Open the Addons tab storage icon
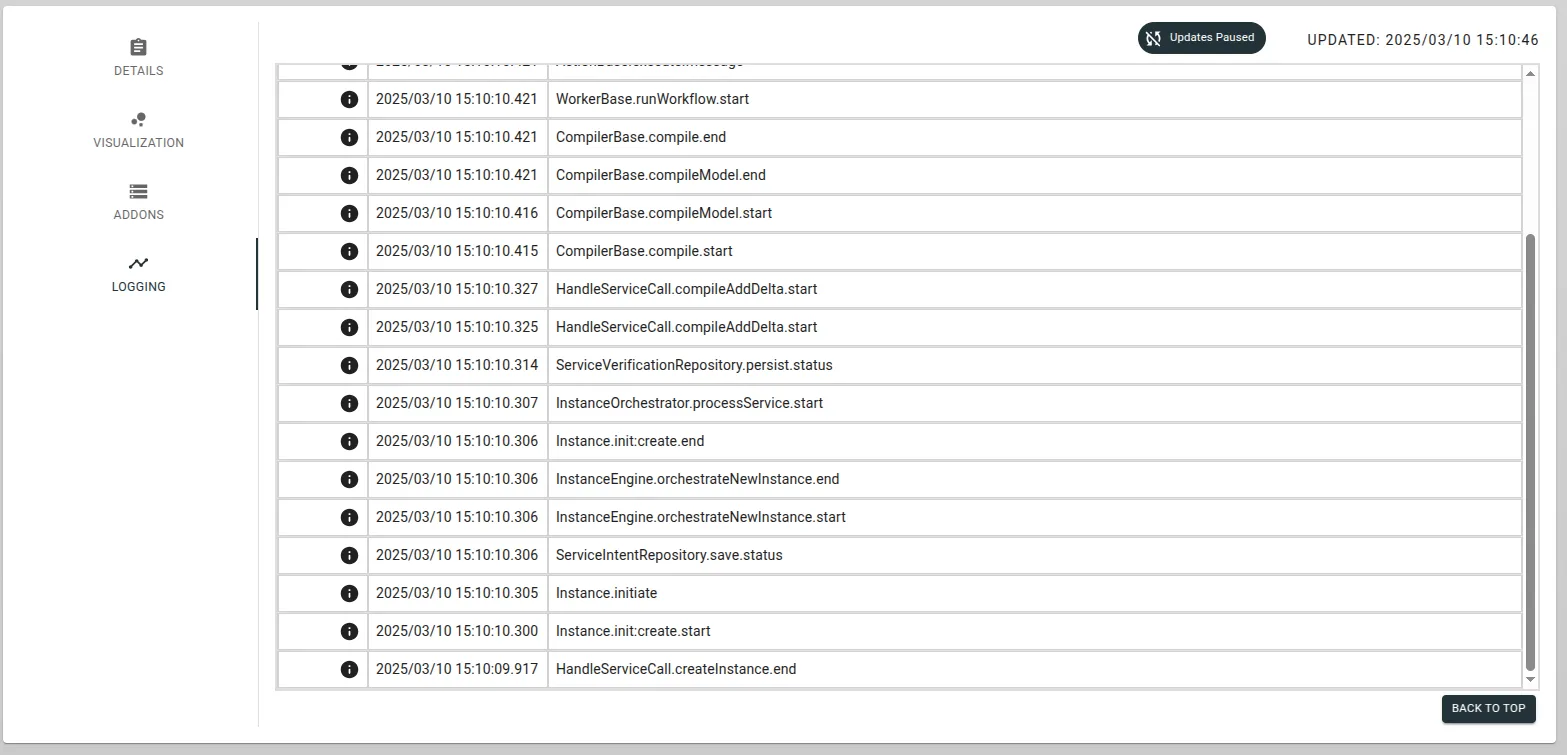 (138, 191)
